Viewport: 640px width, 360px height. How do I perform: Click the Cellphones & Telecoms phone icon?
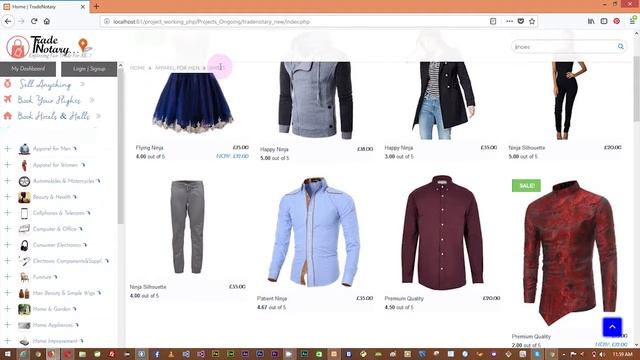[24, 213]
